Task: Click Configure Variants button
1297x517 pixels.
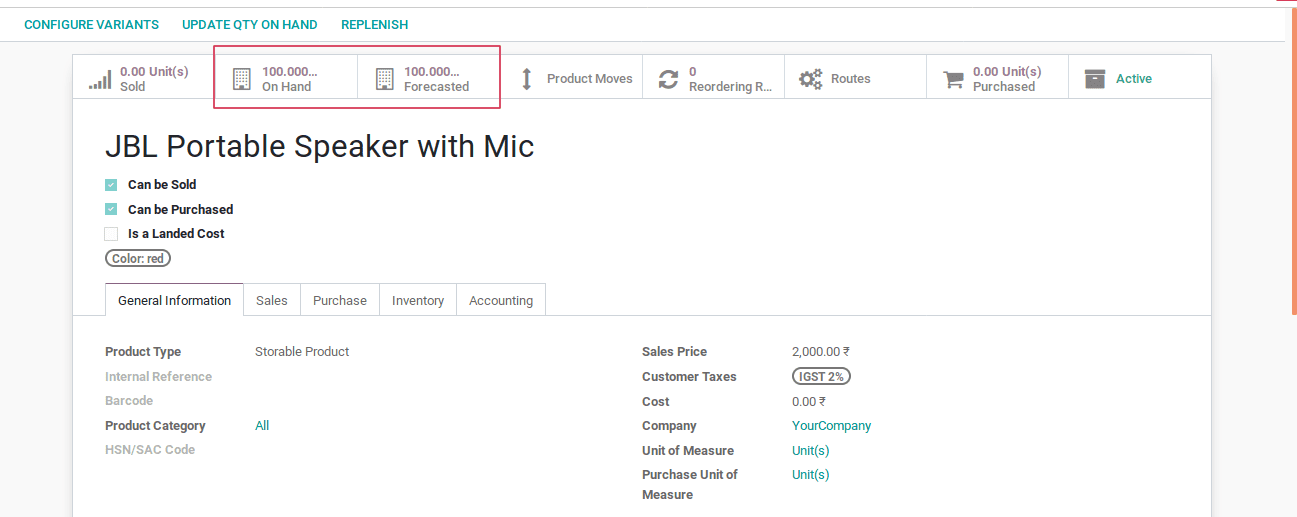Action: 91,24
